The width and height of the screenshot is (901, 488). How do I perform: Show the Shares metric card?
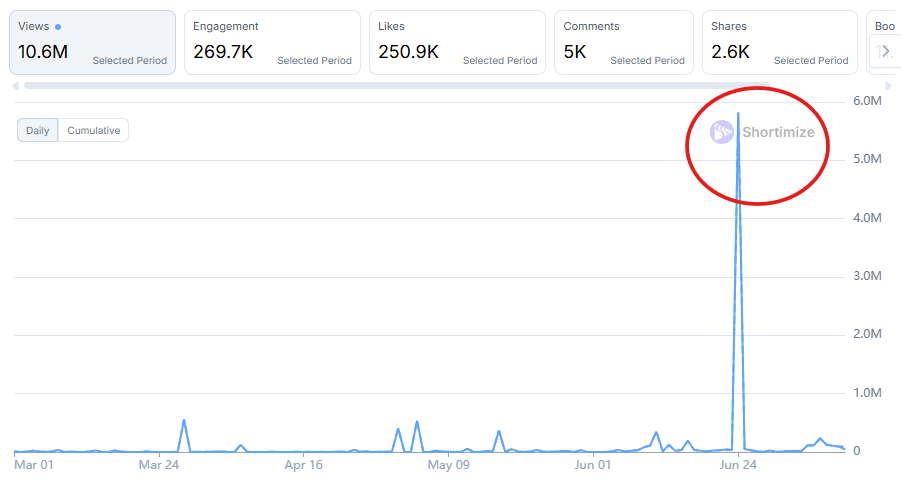pos(779,43)
